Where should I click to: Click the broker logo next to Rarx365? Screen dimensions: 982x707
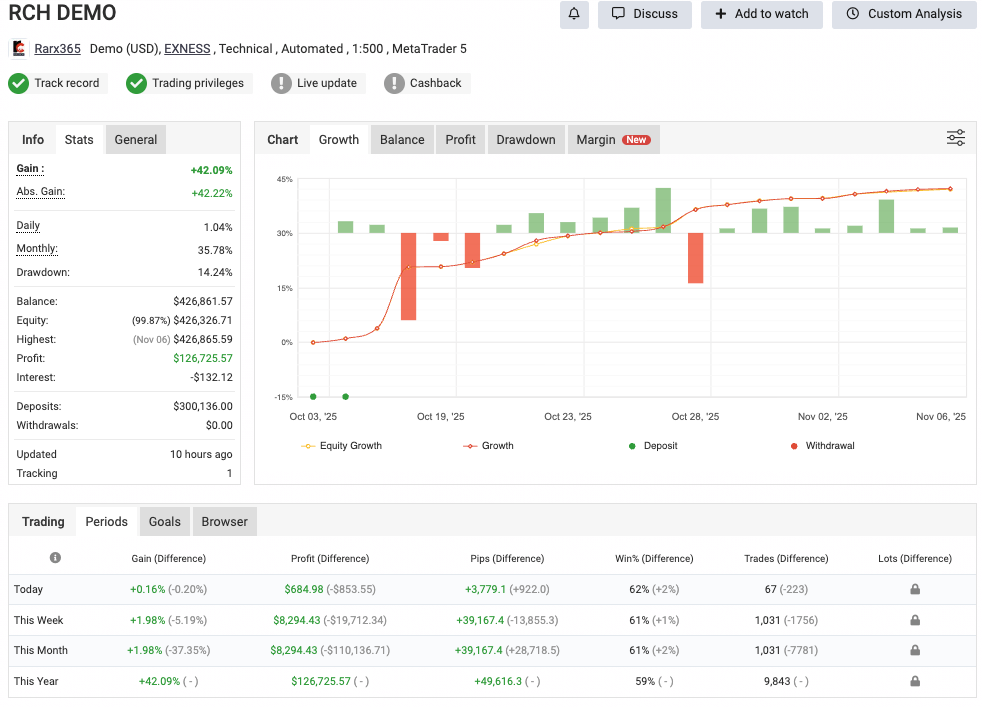[x=17, y=47]
